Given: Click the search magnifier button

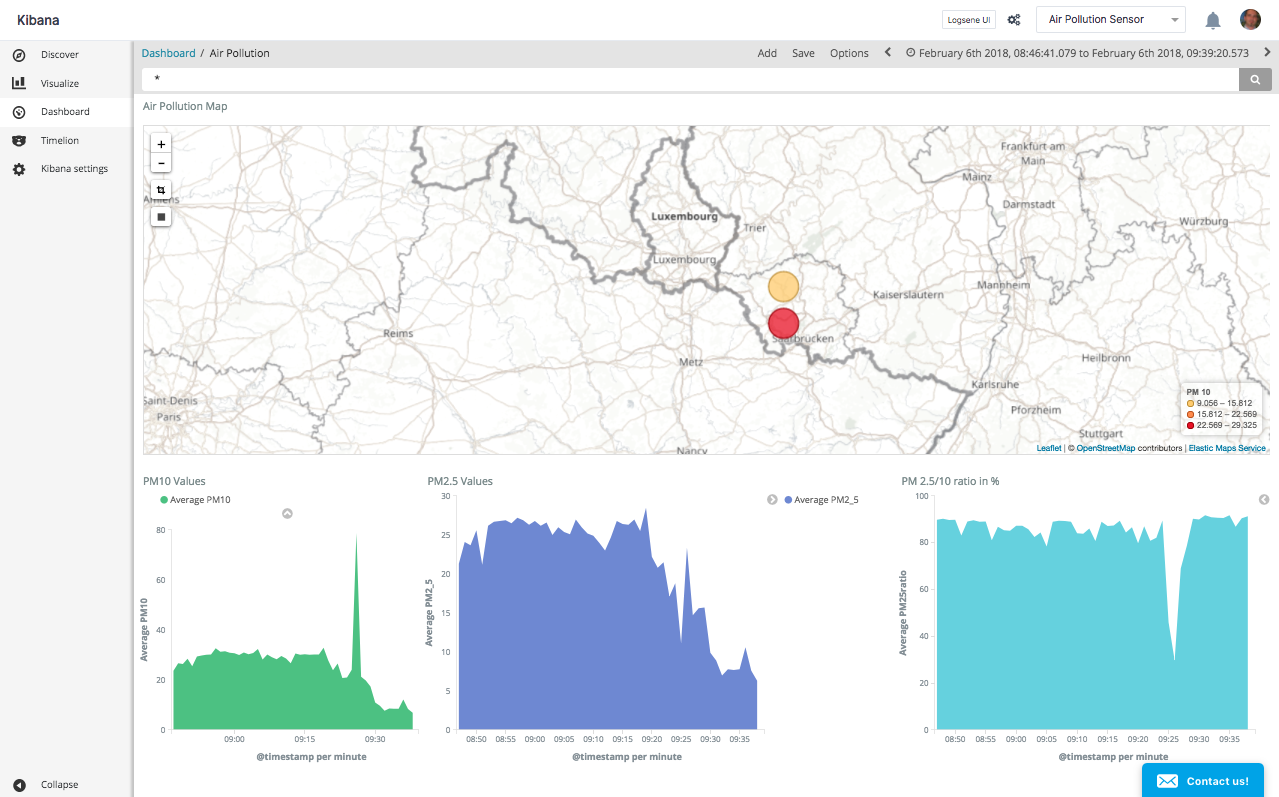Looking at the screenshot, I should pos(1255,79).
